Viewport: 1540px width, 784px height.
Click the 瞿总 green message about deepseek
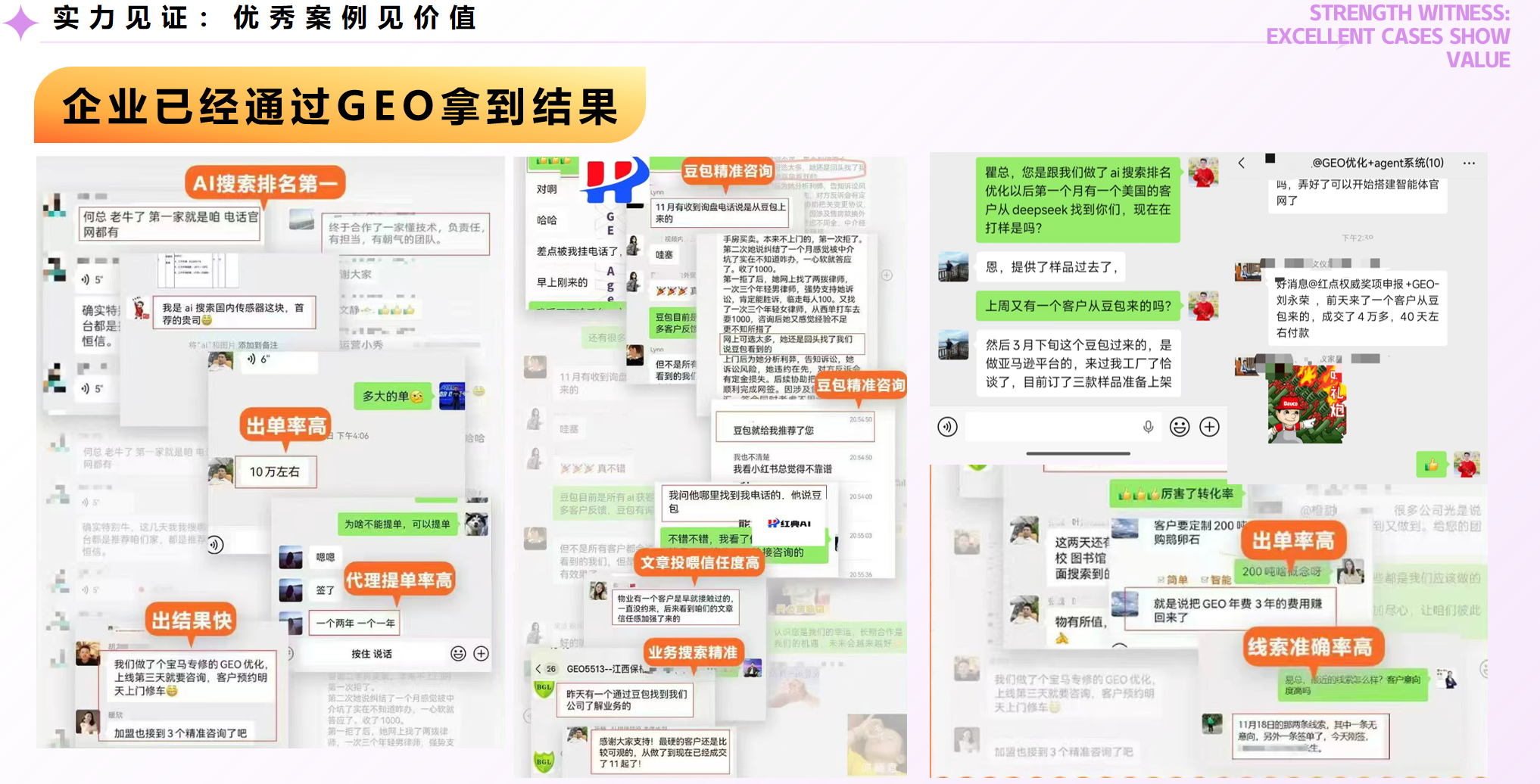pyautogui.click(x=1078, y=200)
